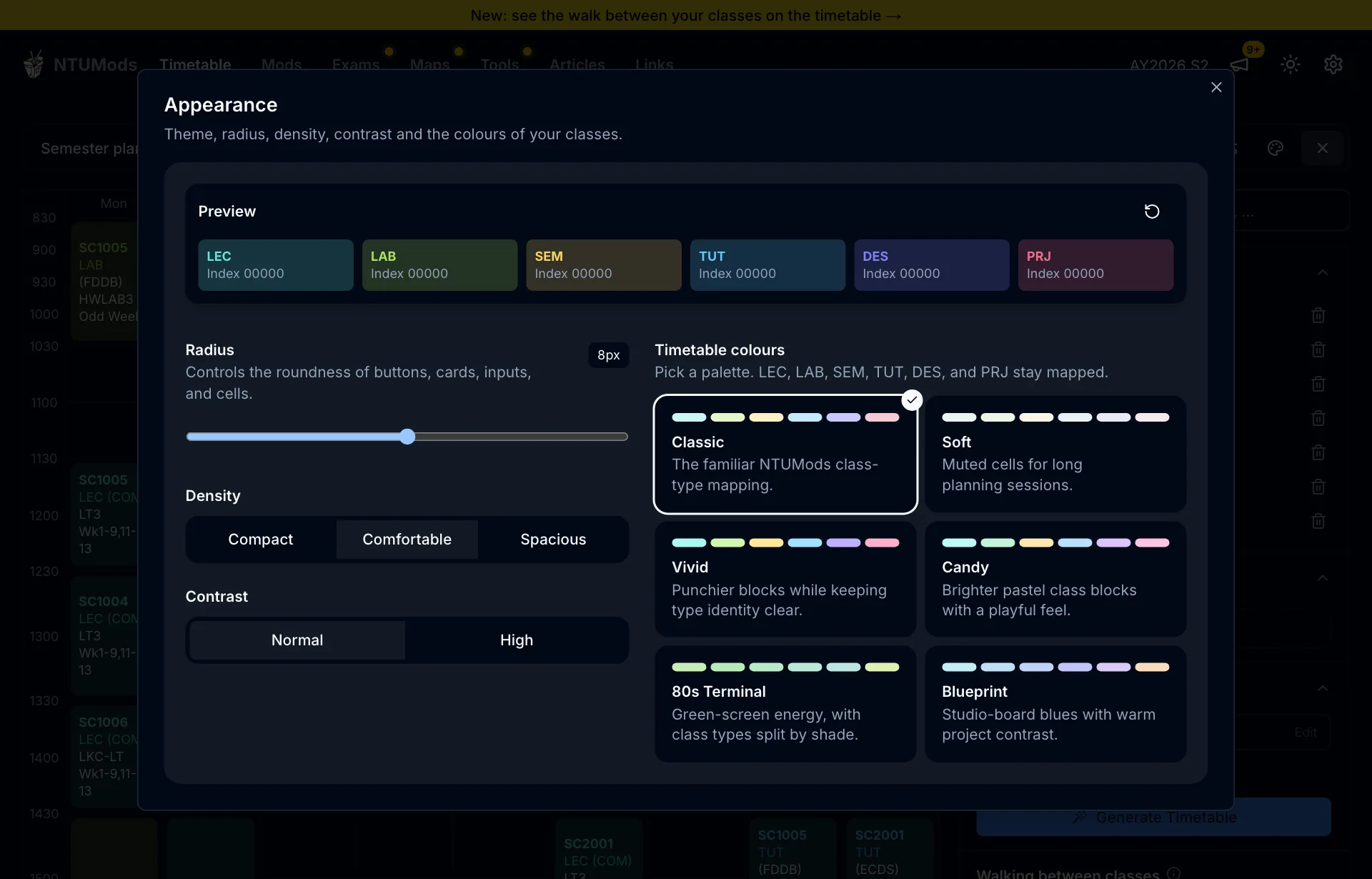The width and height of the screenshot is (1372, 879).
Task: Click the Edit button in right panel
Action: point(1306,732)
